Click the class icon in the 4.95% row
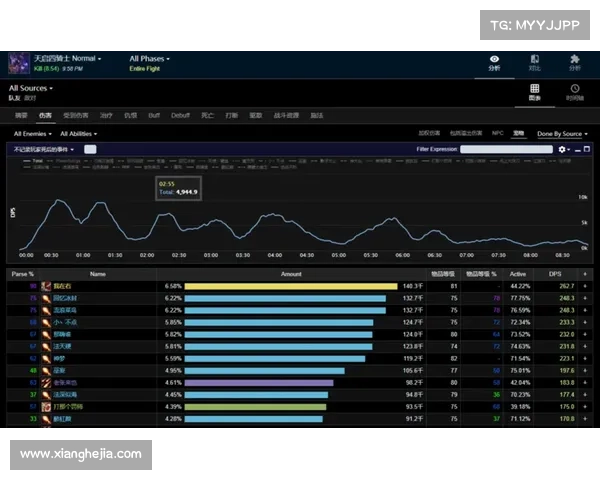The image size is (600, 480). click(x=46, y=371)
